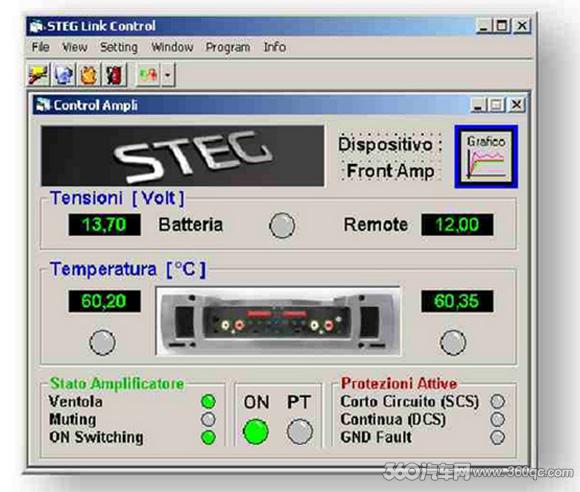The image size is (580, 492).
Task: Open the Info menu
Action: click(x=274, y=47)
